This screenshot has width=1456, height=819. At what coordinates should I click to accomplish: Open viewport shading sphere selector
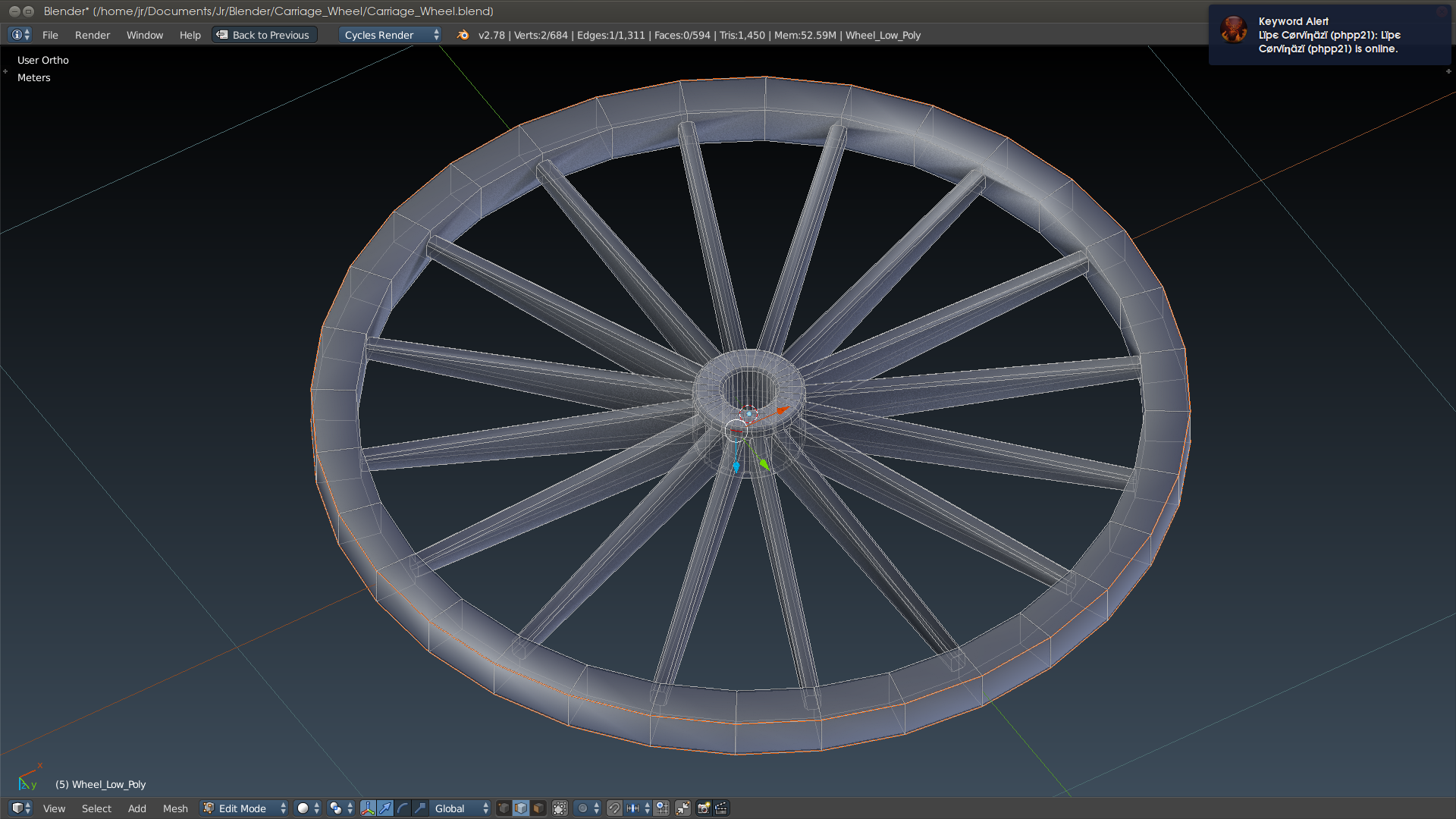tap(308, 808)
